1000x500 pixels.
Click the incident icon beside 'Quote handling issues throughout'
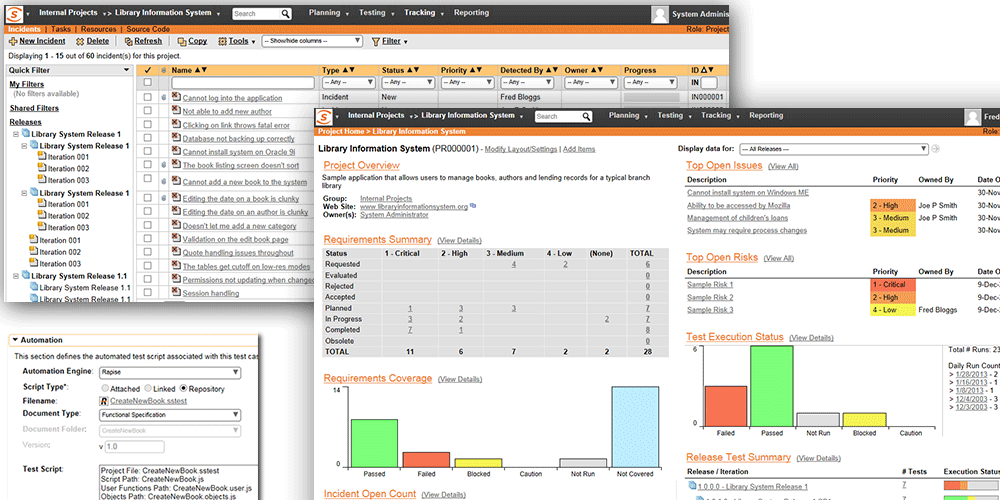176,251
